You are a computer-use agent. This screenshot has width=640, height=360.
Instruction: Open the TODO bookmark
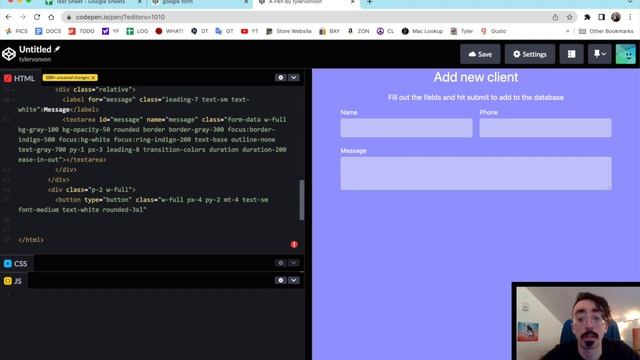(81, 31)
